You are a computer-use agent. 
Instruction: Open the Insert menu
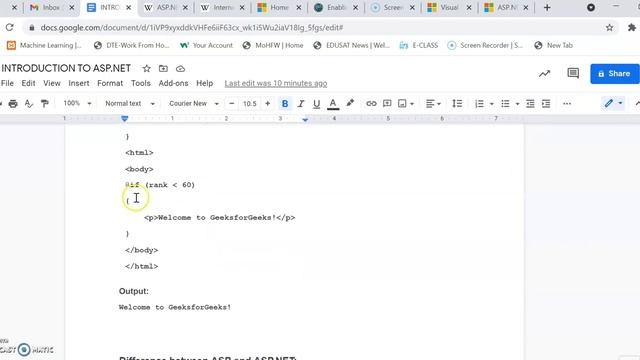click(x=79, y=83)
